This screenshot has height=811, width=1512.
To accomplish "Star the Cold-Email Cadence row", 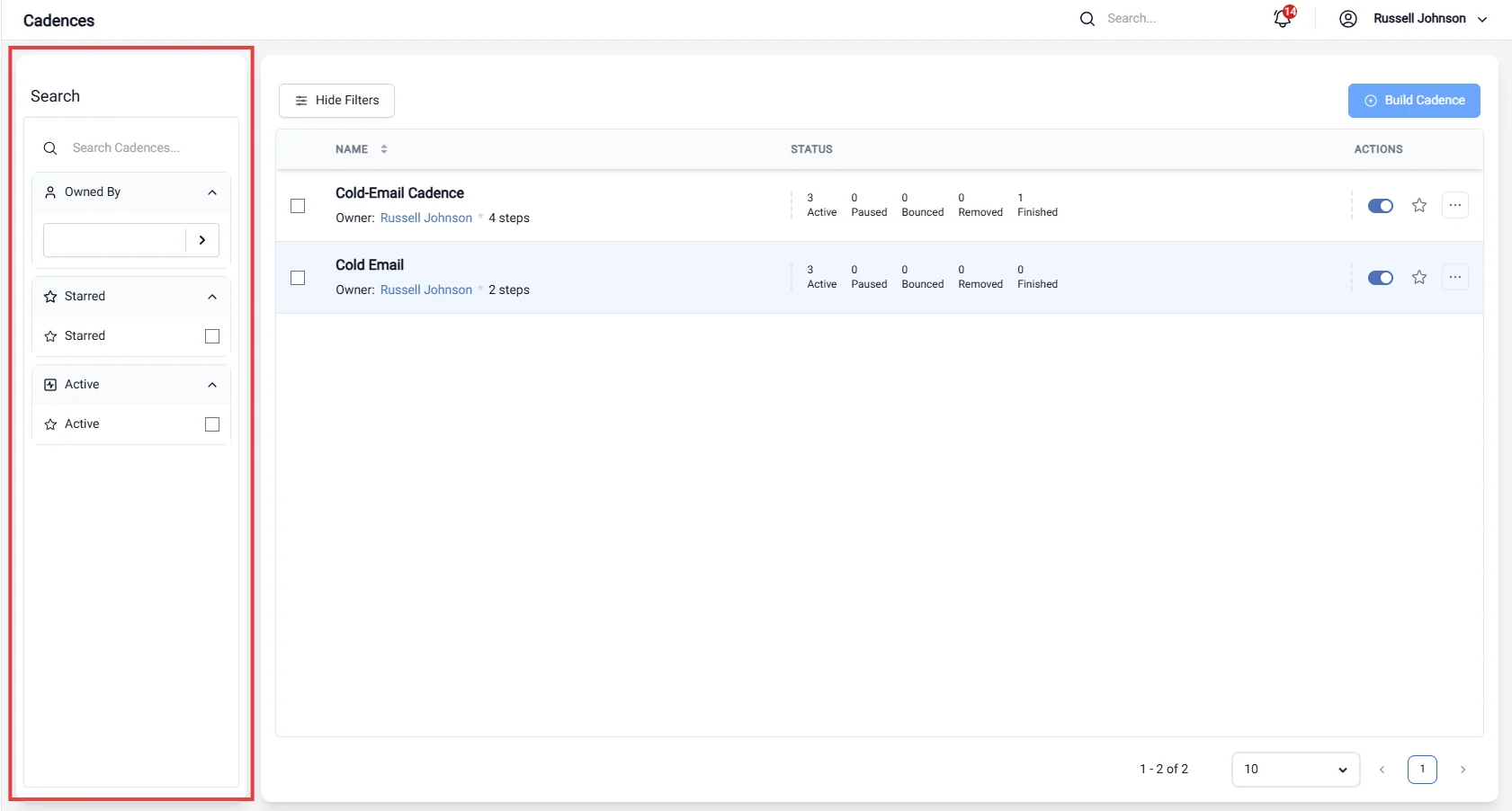I will (1419, 205).
